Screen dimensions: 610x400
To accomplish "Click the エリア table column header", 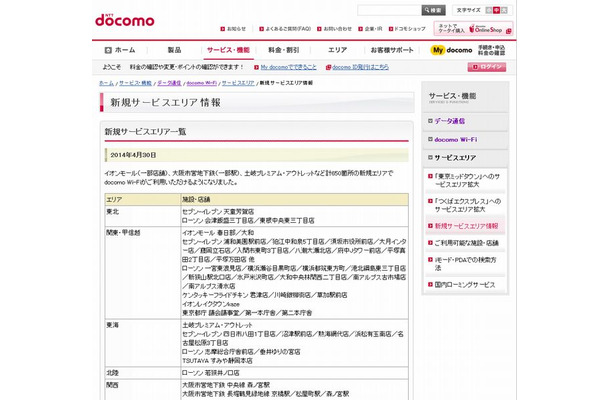I will coord(143,199).
